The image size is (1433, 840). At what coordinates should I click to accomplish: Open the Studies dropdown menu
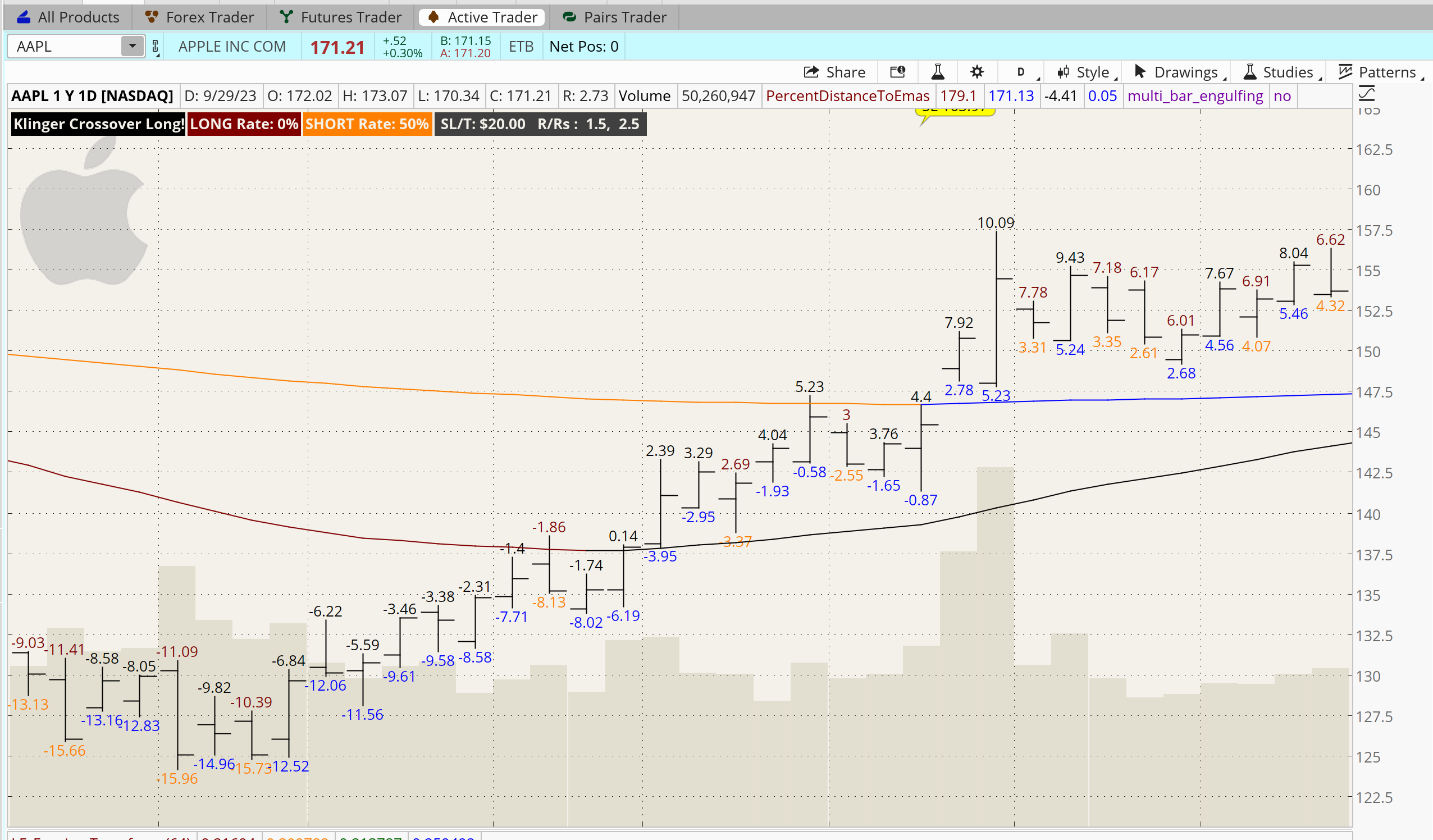pyautogui.click(x=1281, y=72)
